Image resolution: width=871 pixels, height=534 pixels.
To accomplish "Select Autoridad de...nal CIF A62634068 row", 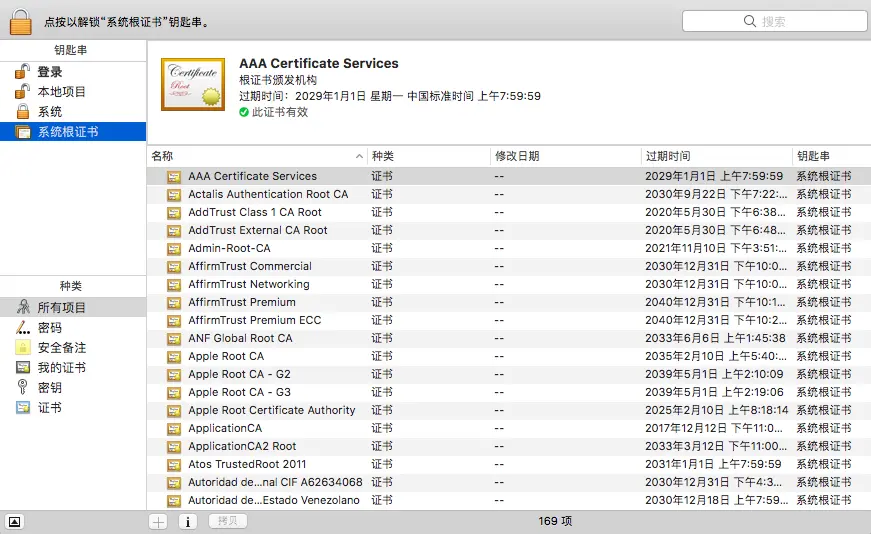I will click(x=509, y=482).
